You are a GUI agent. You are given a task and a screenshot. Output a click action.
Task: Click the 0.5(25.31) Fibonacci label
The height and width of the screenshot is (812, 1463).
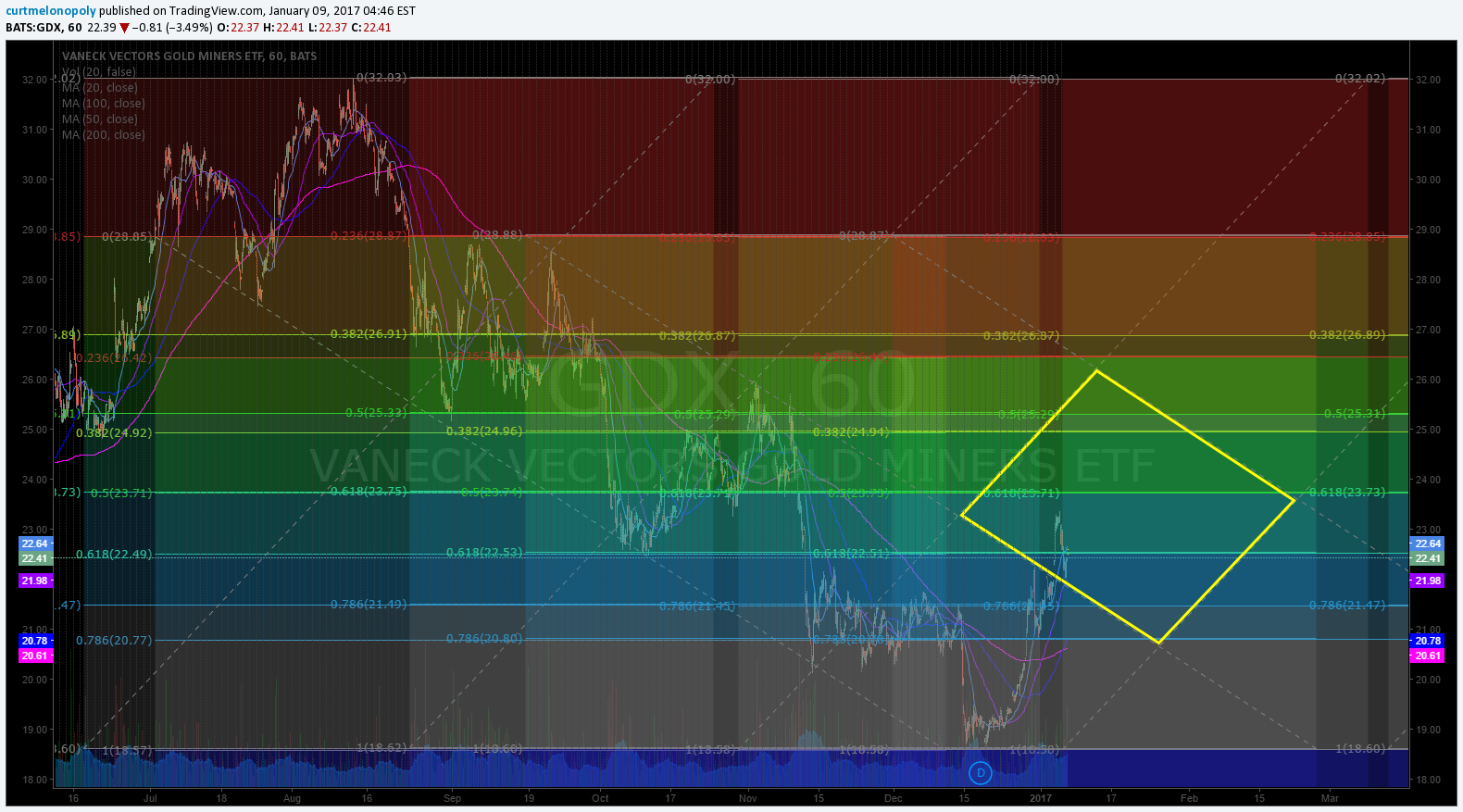[1355, 413]
